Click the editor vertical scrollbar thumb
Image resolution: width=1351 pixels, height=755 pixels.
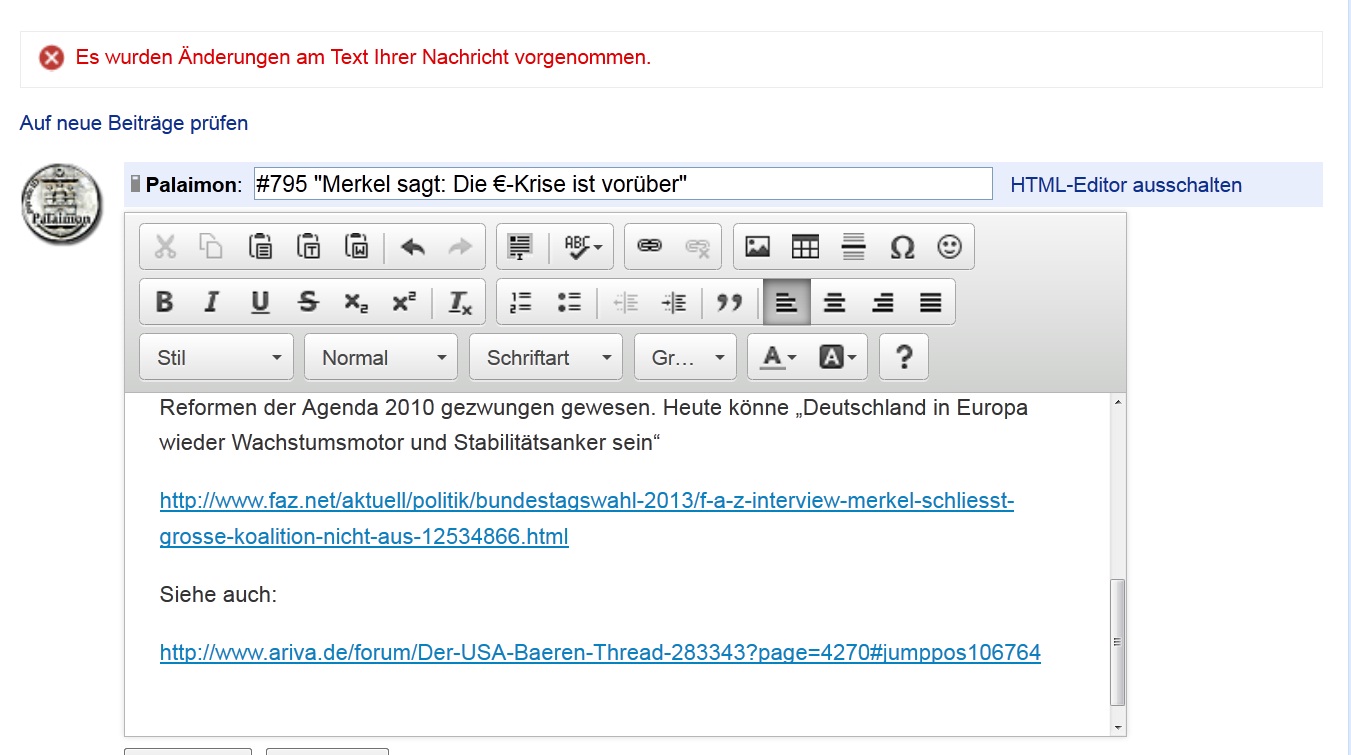(1118, 642)
